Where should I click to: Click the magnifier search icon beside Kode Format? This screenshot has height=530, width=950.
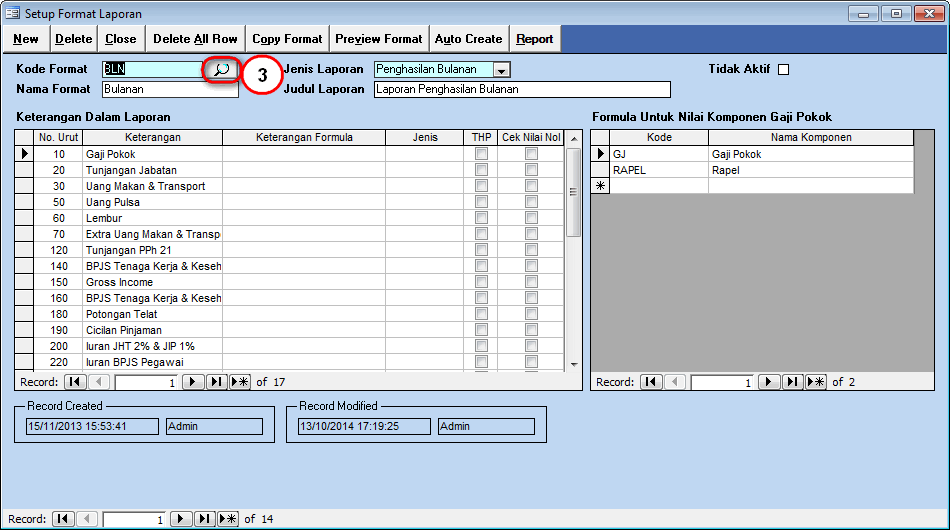[221, 70]
